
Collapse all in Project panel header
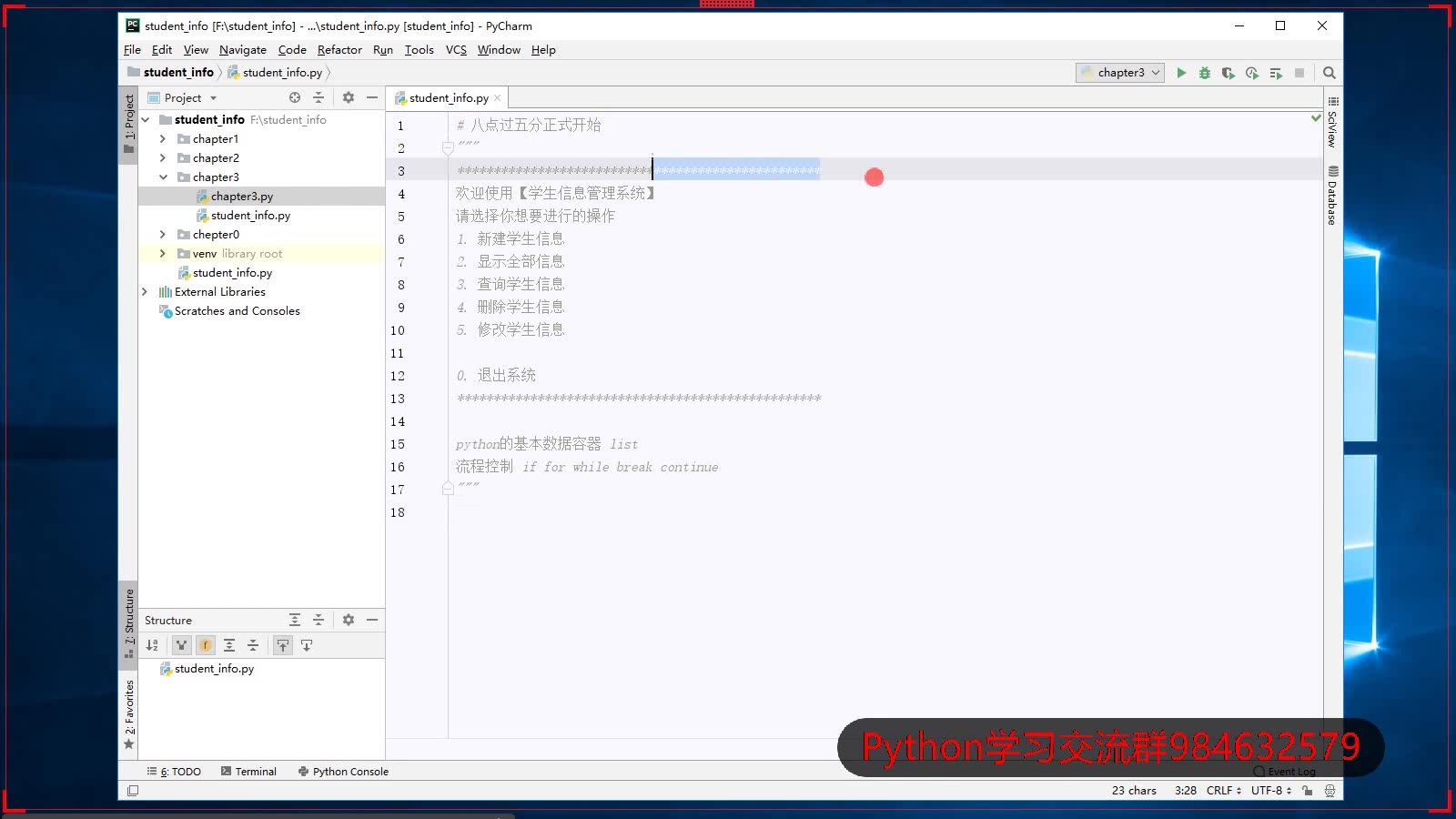pos(318,97)
